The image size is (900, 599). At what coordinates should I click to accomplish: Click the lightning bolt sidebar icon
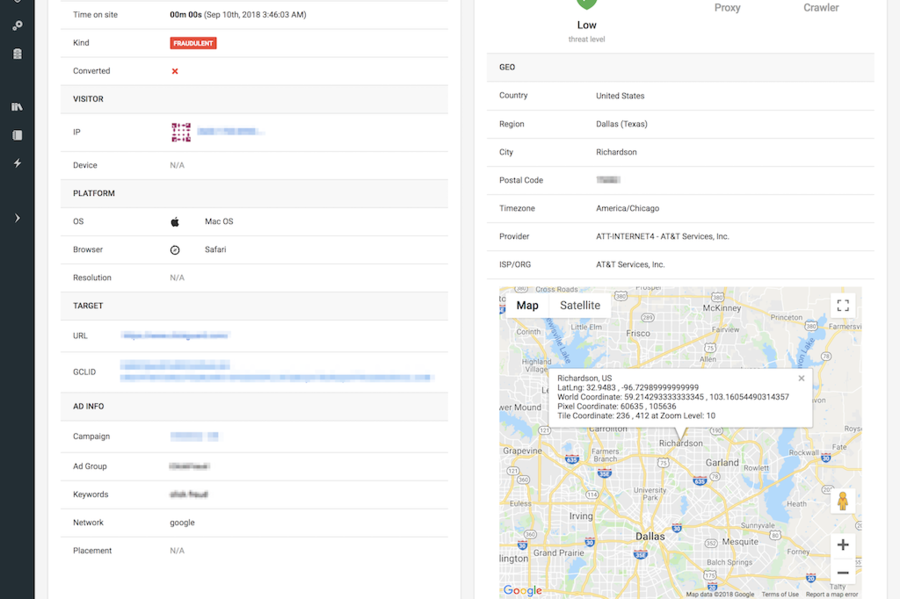[x=17, y=163]
